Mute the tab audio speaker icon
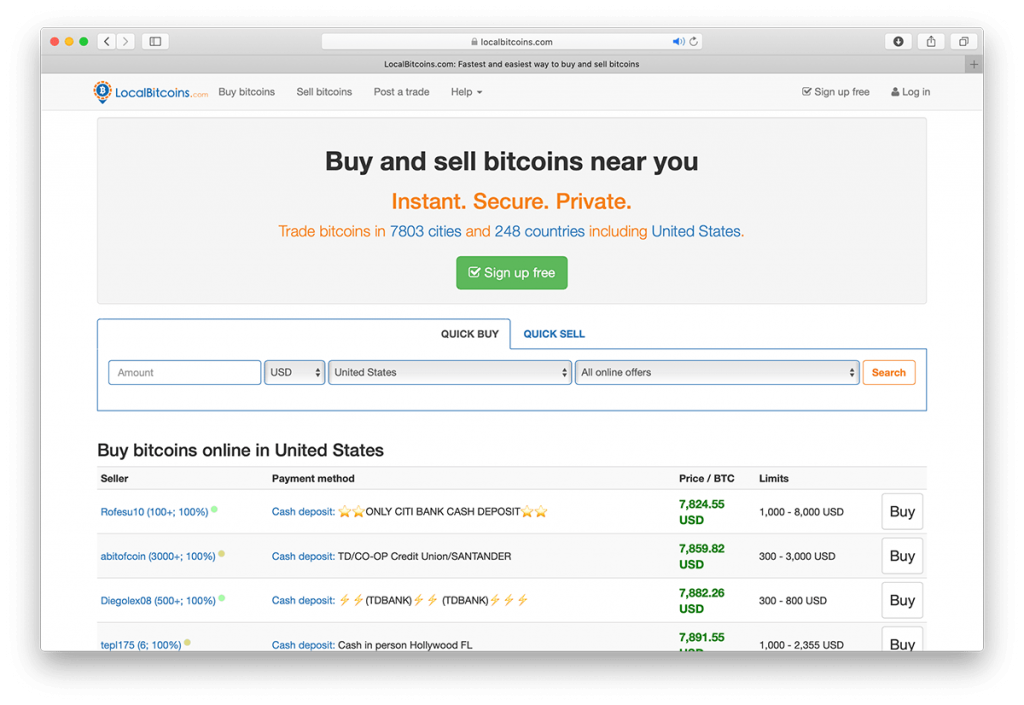The width and height of the screenshot is (1024, 705). [x=679, y=41]
